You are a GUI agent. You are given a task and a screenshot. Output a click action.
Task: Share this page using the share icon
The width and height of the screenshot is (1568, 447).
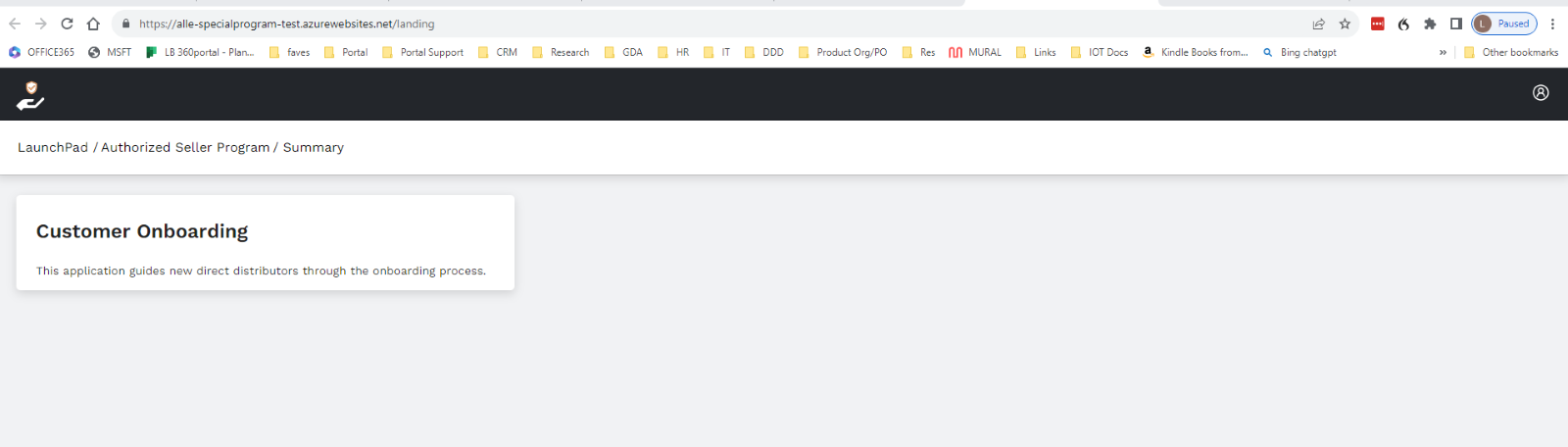(1319, 24)
